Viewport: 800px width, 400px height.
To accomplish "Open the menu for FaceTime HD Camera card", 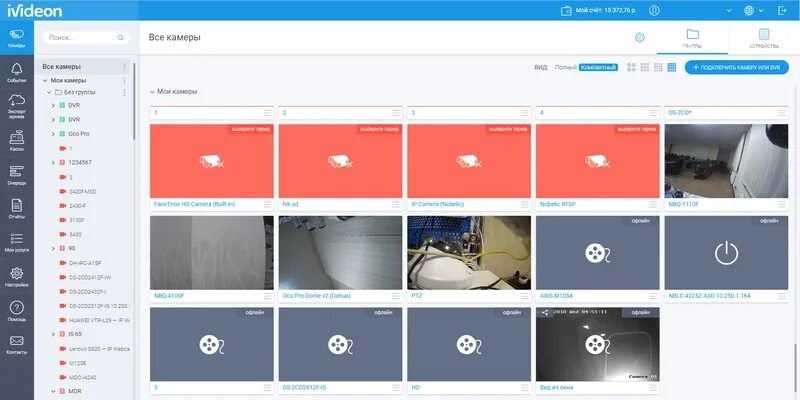I will pos(267,204).
